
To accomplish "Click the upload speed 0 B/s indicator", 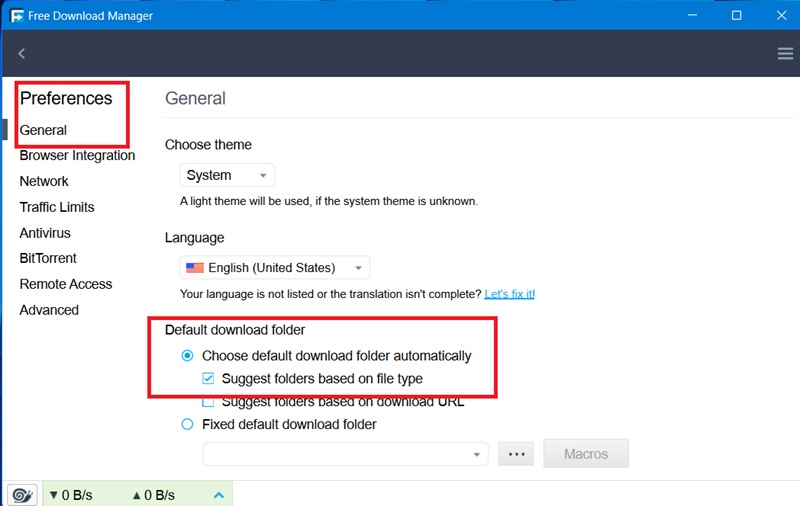I will click(154, 495).
